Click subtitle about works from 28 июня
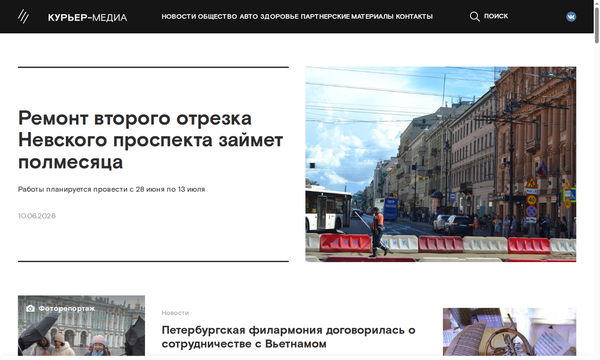This screenshot has width=600, height=360. 111,189
